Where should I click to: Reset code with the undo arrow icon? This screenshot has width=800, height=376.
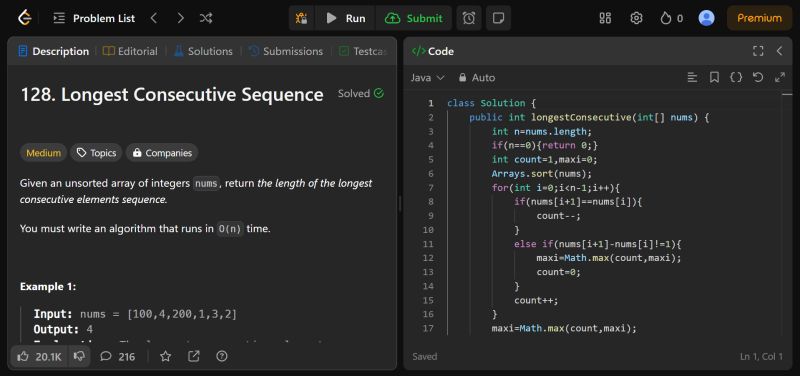pyautogui.click(x=758, y=78)
